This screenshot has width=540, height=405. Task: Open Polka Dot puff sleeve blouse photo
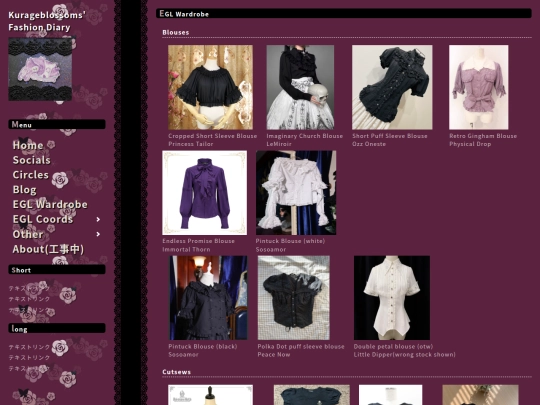tap(294, 298)
